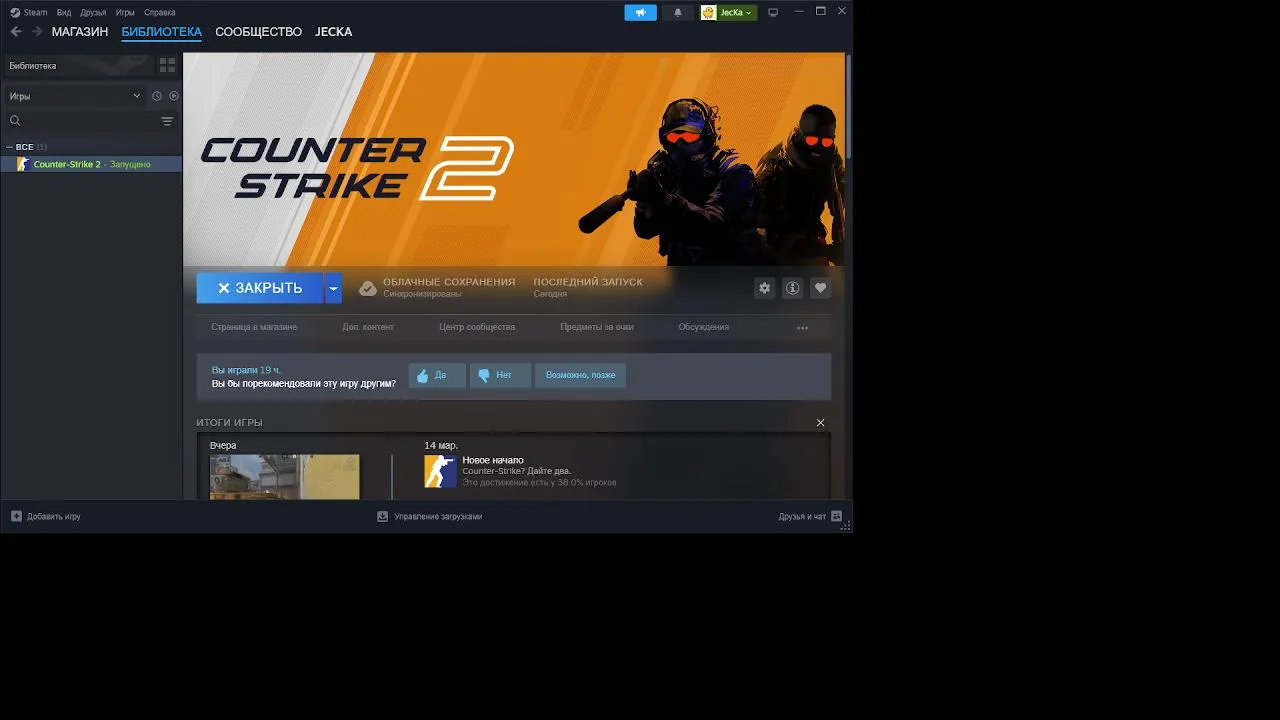Open game settings gear icon

[765, 288]
